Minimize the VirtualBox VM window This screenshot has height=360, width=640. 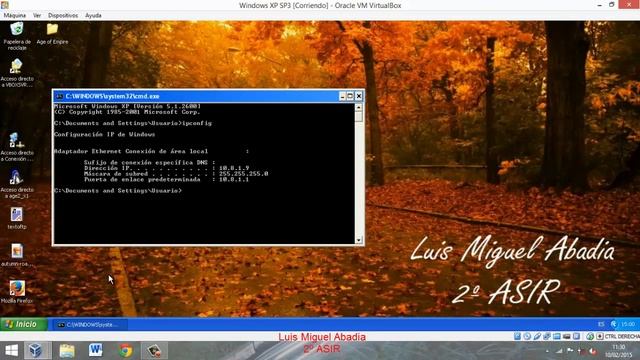pos(599,5)
